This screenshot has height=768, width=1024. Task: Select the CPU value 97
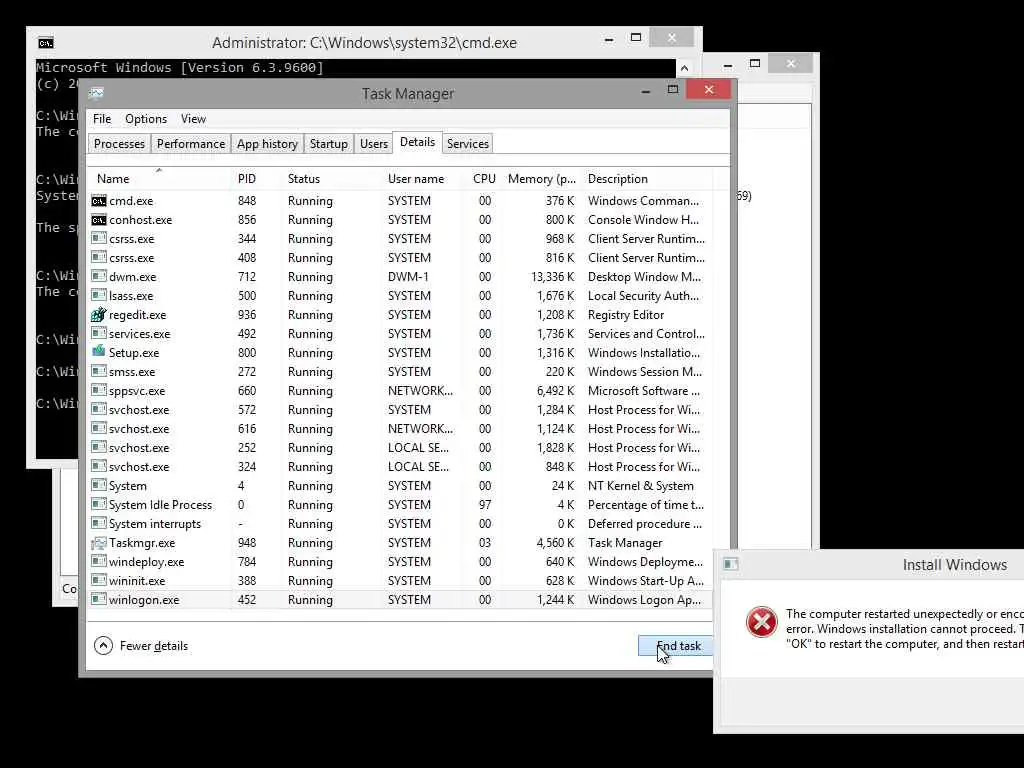[485, 505]
